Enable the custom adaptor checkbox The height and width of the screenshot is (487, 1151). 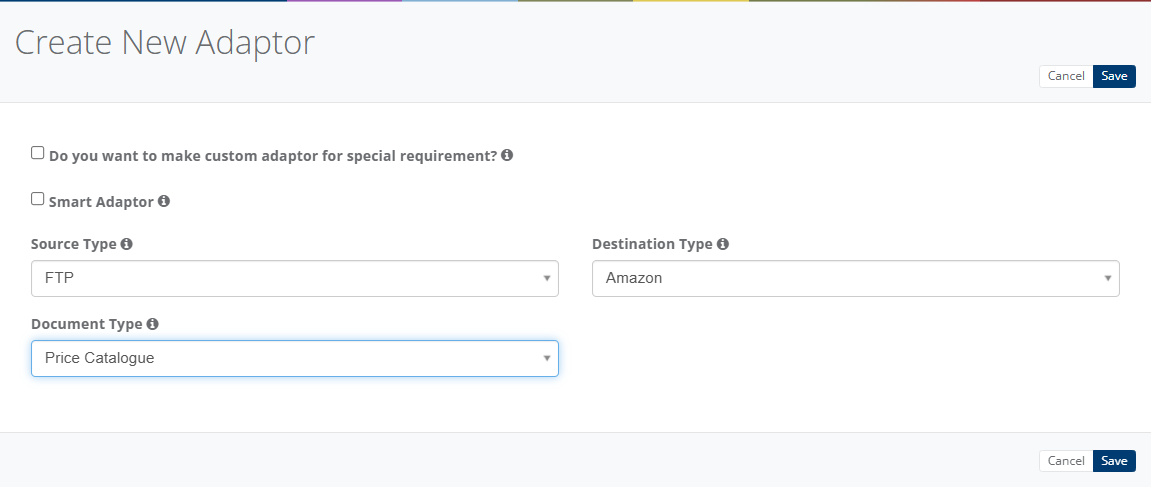tap(38, 153)
